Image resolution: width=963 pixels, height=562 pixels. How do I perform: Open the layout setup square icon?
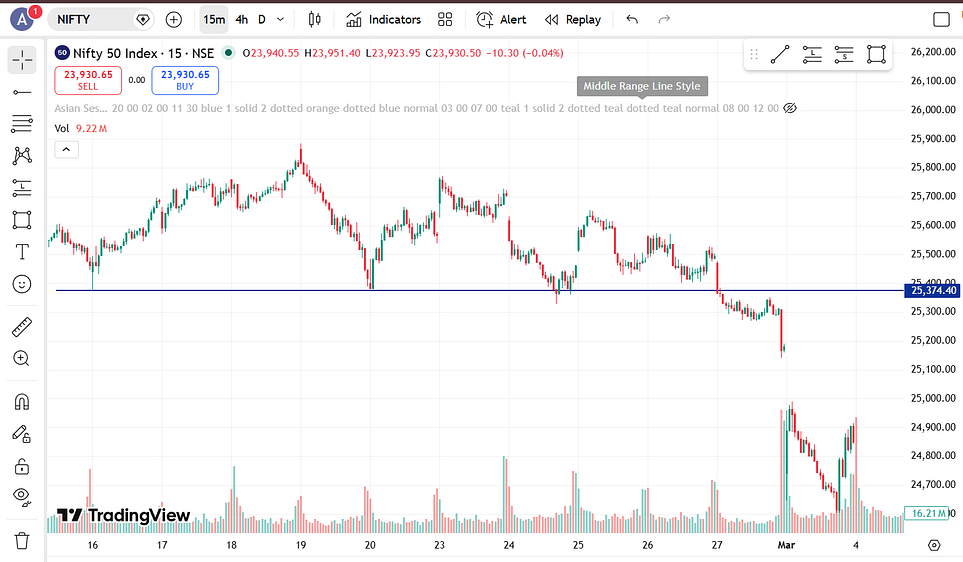tap(942, 20)
